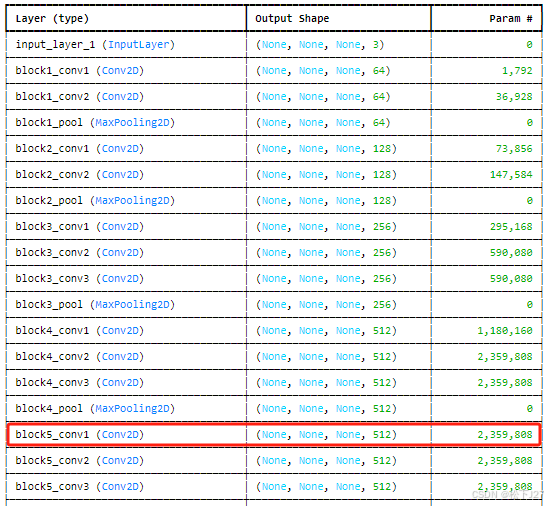Click the output shape in block3_conv3 row
This screenshot has width=548, height=506.
click(326, 279)
